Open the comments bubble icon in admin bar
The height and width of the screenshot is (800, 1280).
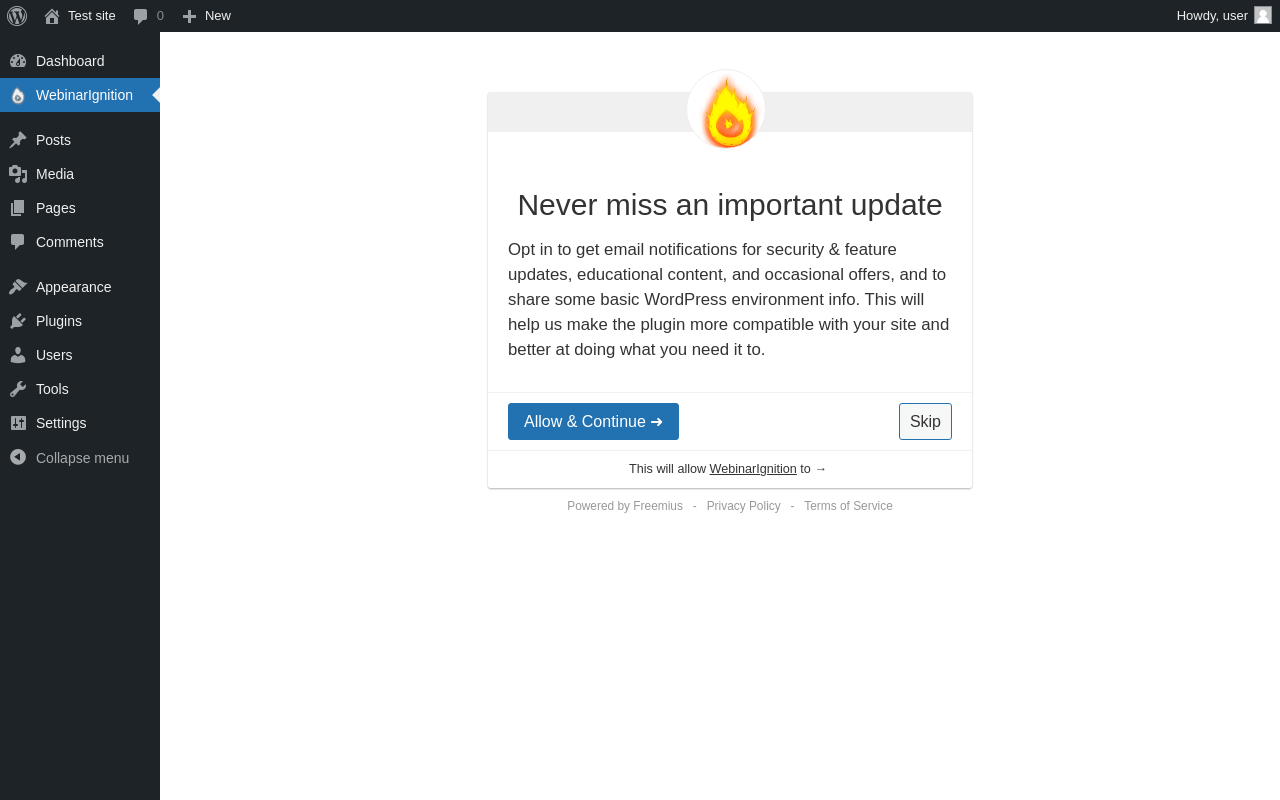[140, 16]
